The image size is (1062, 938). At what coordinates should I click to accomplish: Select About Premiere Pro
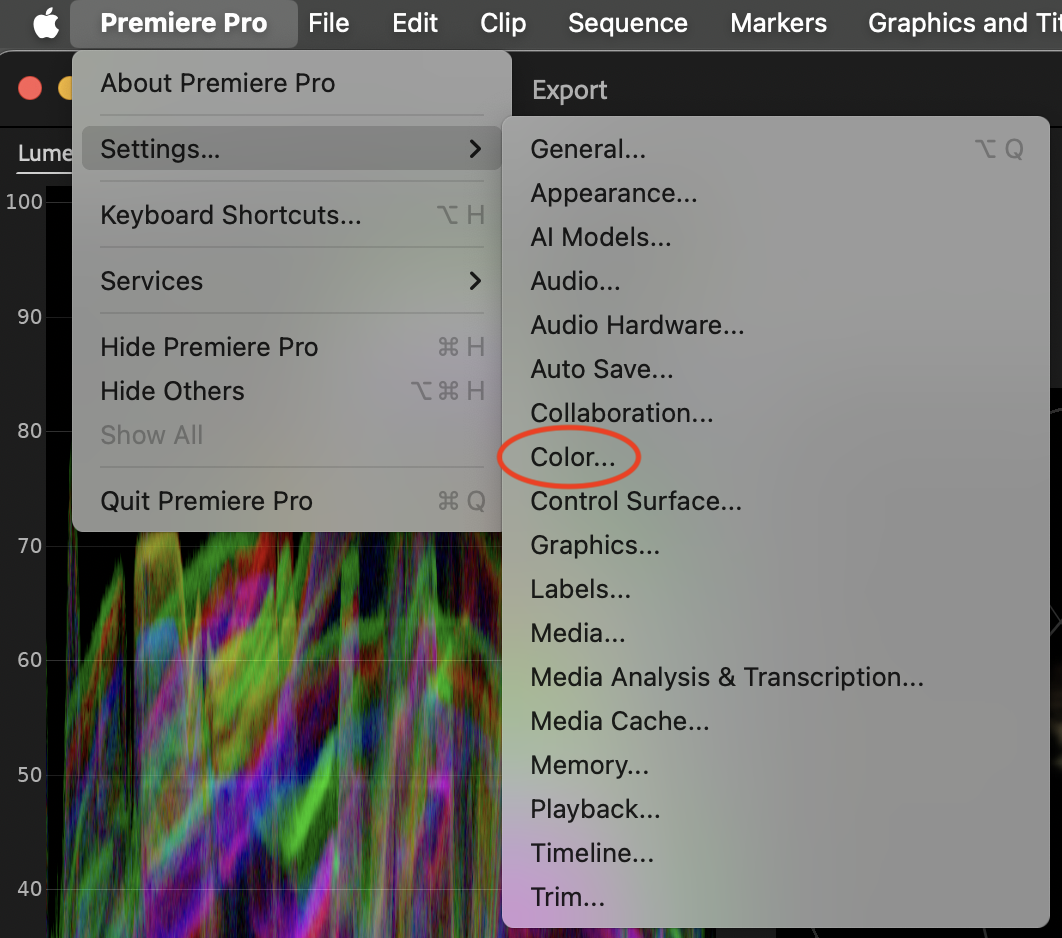click(218, 83)
